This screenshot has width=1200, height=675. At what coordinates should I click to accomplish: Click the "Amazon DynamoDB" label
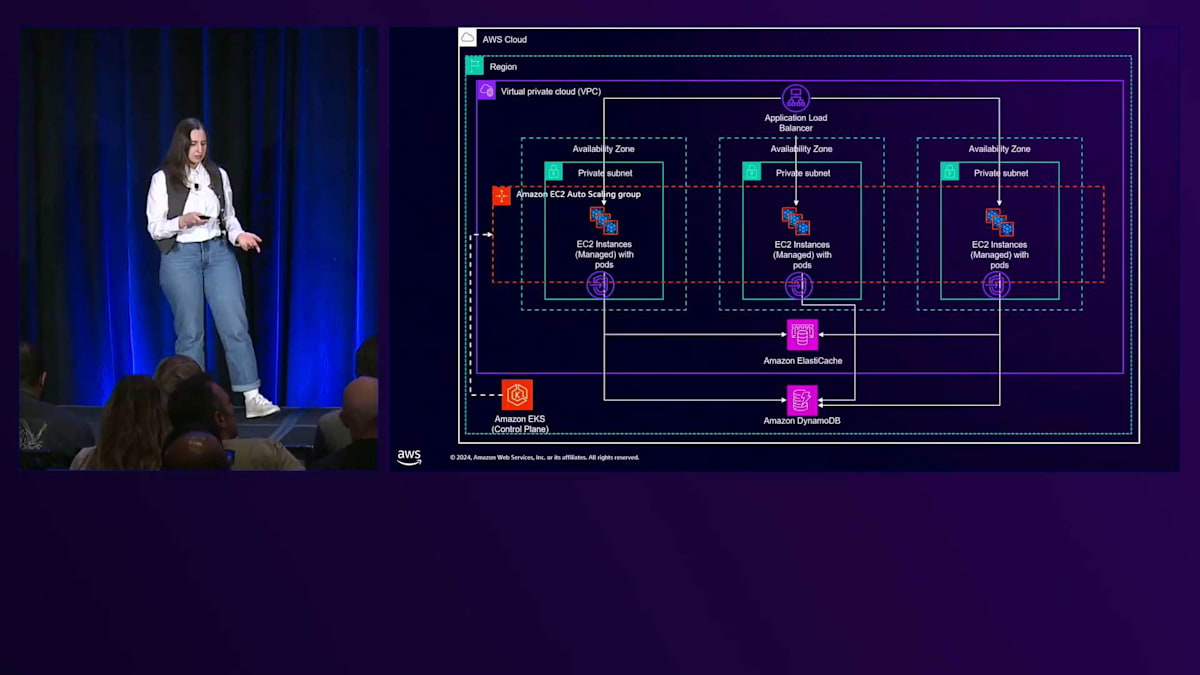[802, 422]
